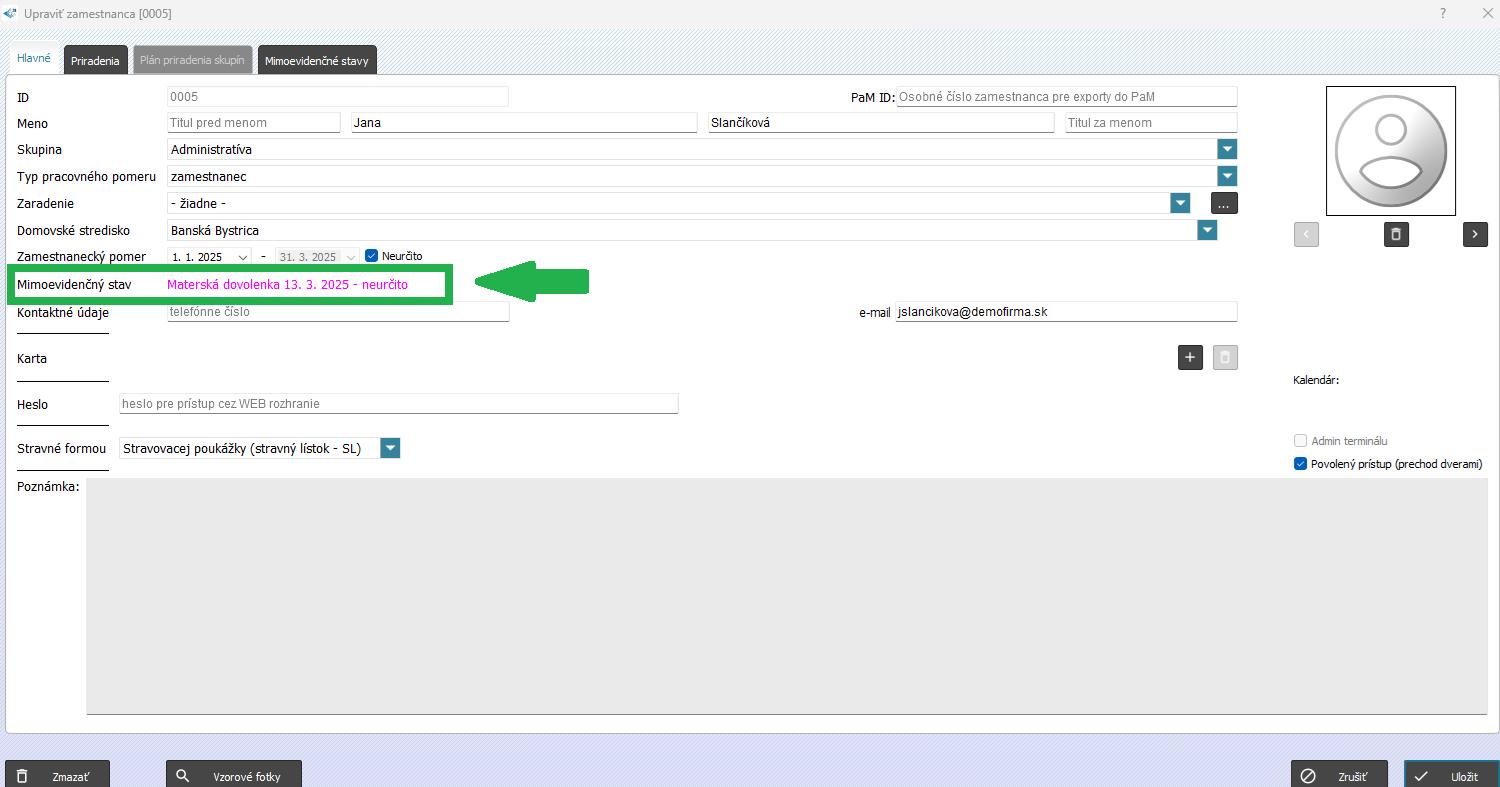Expand Domovské stredisko dropdown
The image size is (1500, 787).
click(x=1207, y=230)
